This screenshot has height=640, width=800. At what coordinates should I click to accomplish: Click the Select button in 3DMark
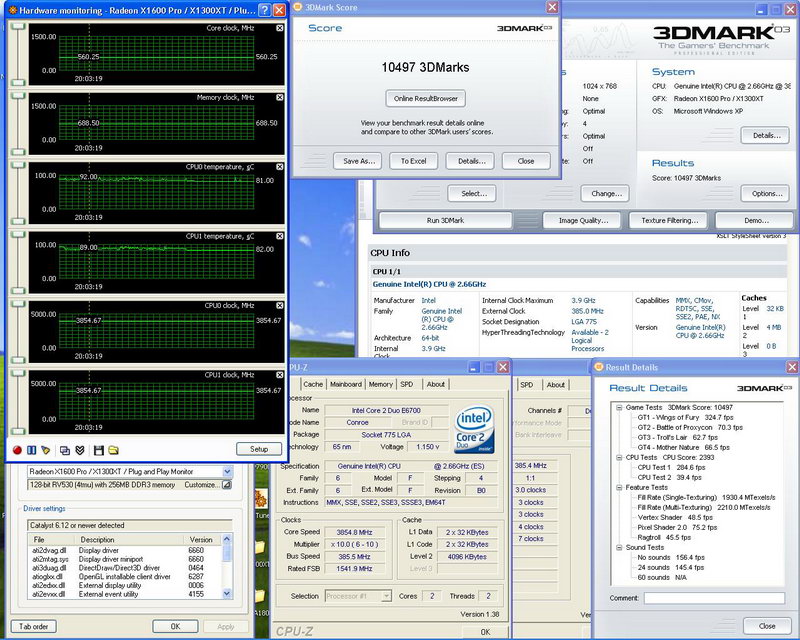[x=473, y=193]
